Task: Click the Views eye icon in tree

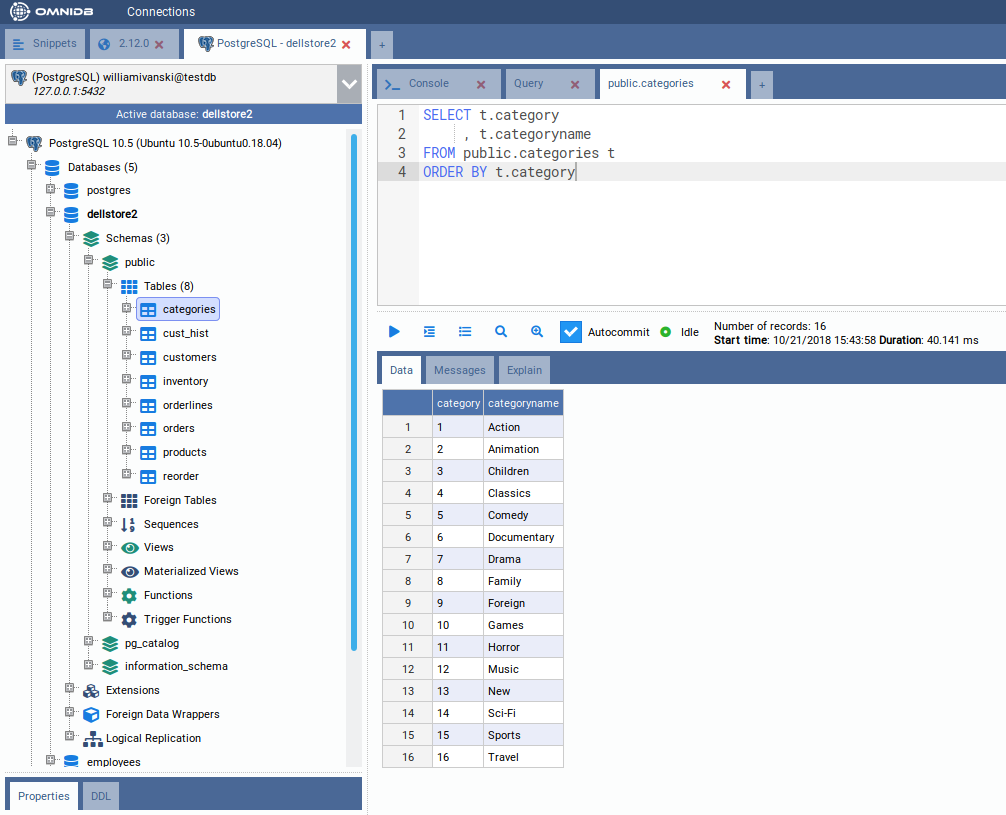Action: click(129, 548)
